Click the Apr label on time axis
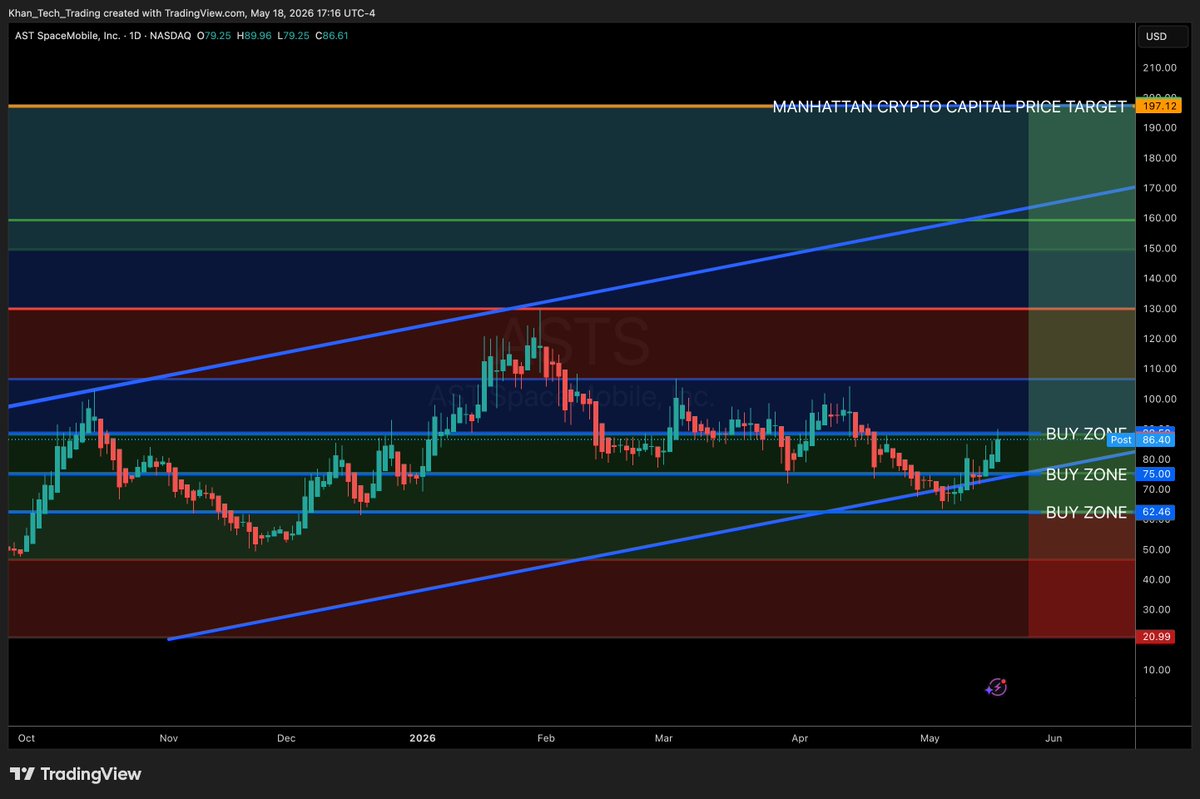The width and height of the screenshot is (1200, 799). point(799,738)
